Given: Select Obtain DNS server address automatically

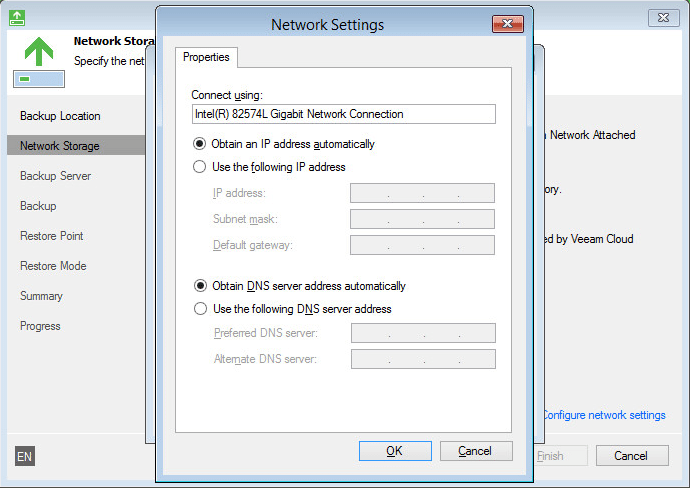Looking at the screenshot, I should tap(200, 286).
